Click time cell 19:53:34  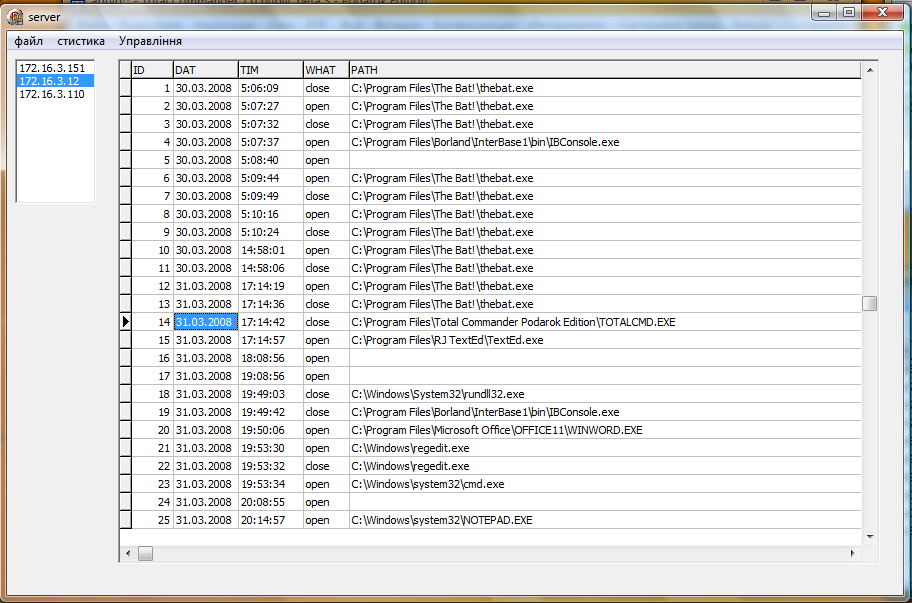click(x=271, y=484)
